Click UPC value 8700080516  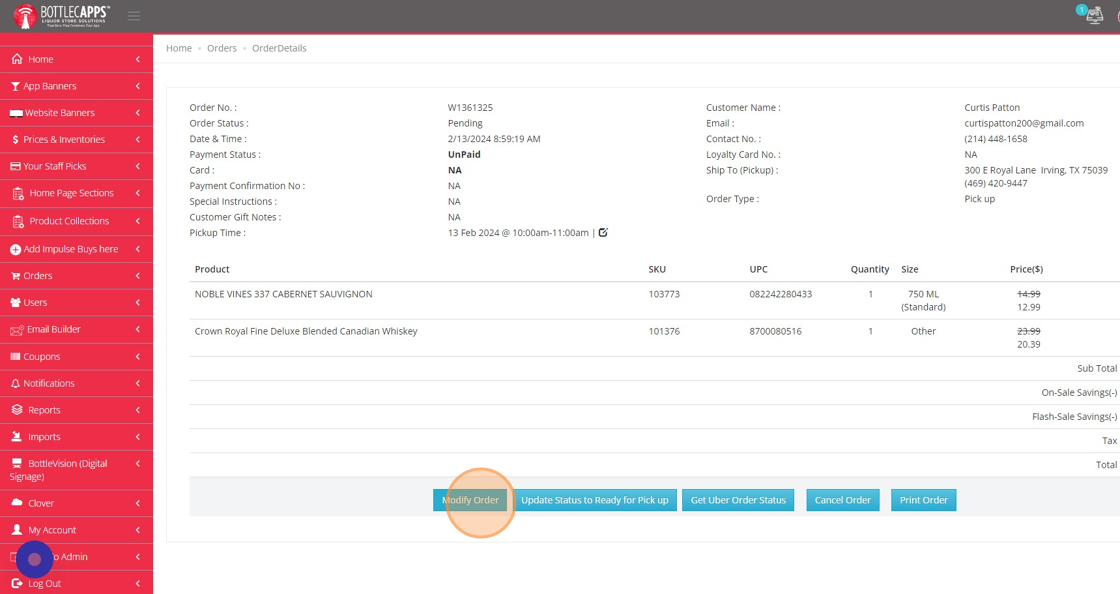click(775, 331)
